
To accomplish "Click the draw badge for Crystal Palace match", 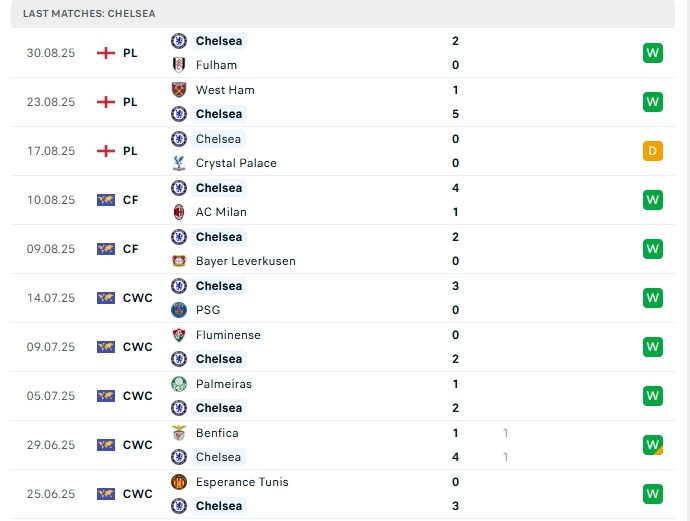I will click(653, 151).
